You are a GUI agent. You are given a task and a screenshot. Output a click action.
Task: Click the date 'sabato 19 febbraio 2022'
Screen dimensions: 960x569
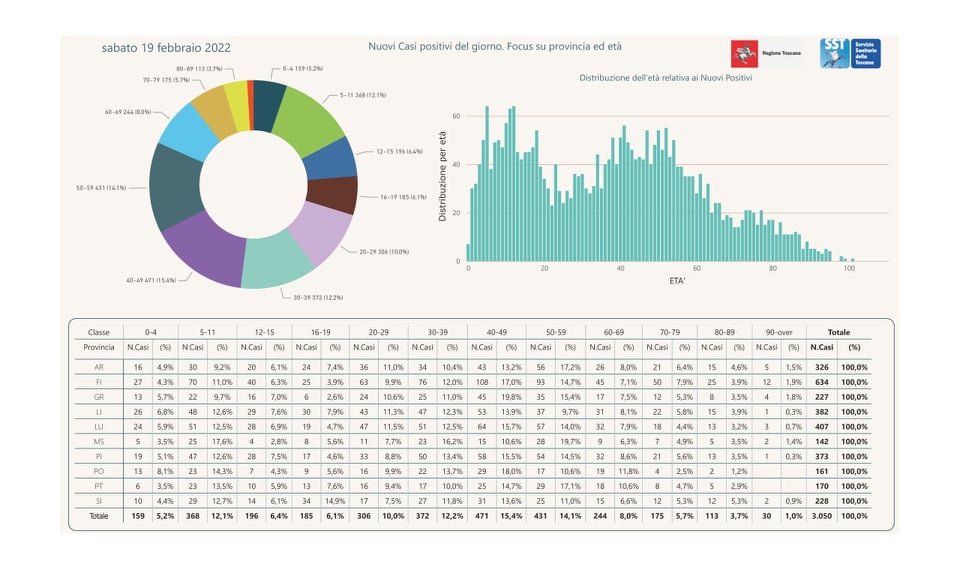pyautogui.click(x=166, y=47)
